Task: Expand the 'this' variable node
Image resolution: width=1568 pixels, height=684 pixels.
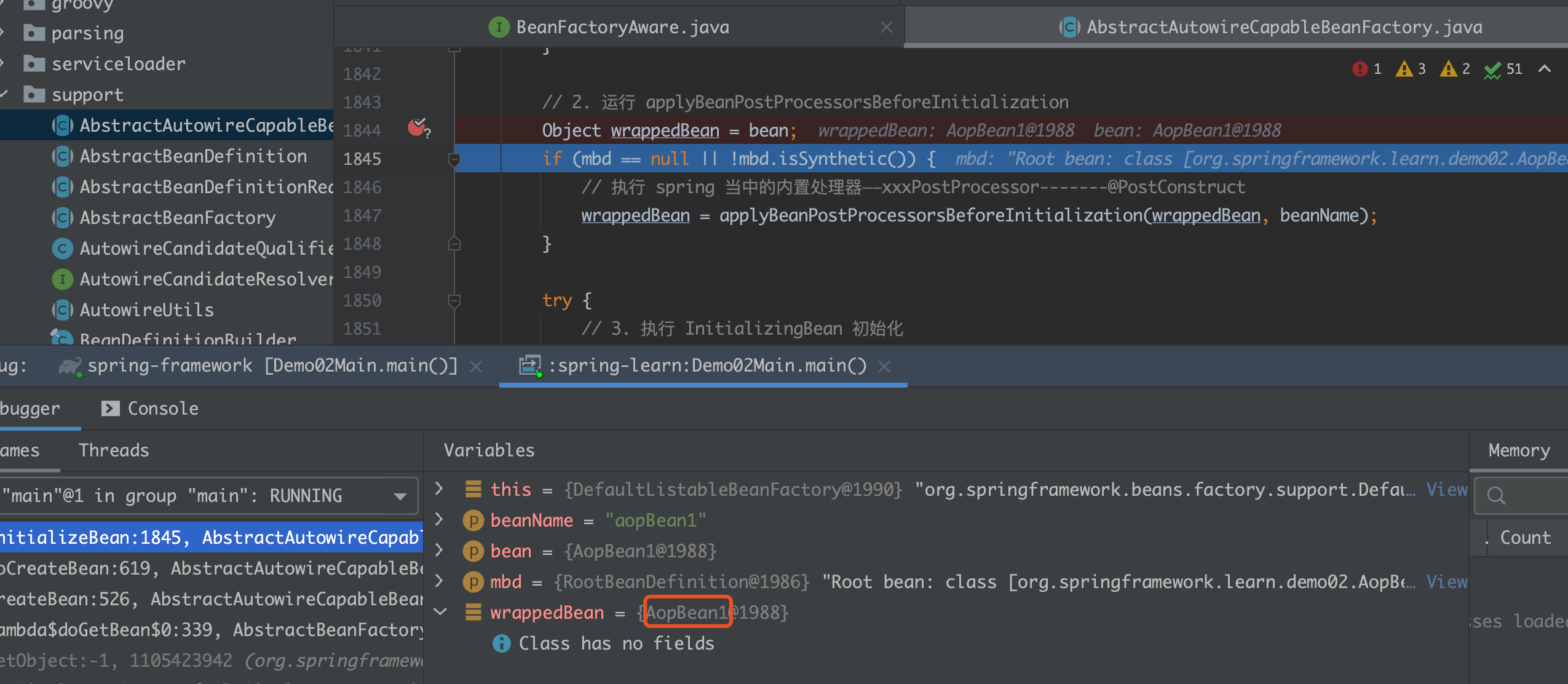Action: coord(439,489)
